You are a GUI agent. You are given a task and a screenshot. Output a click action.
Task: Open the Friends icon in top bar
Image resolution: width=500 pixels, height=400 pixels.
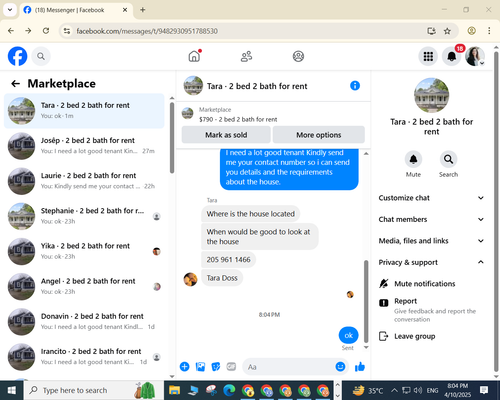(x=246, y=56)
